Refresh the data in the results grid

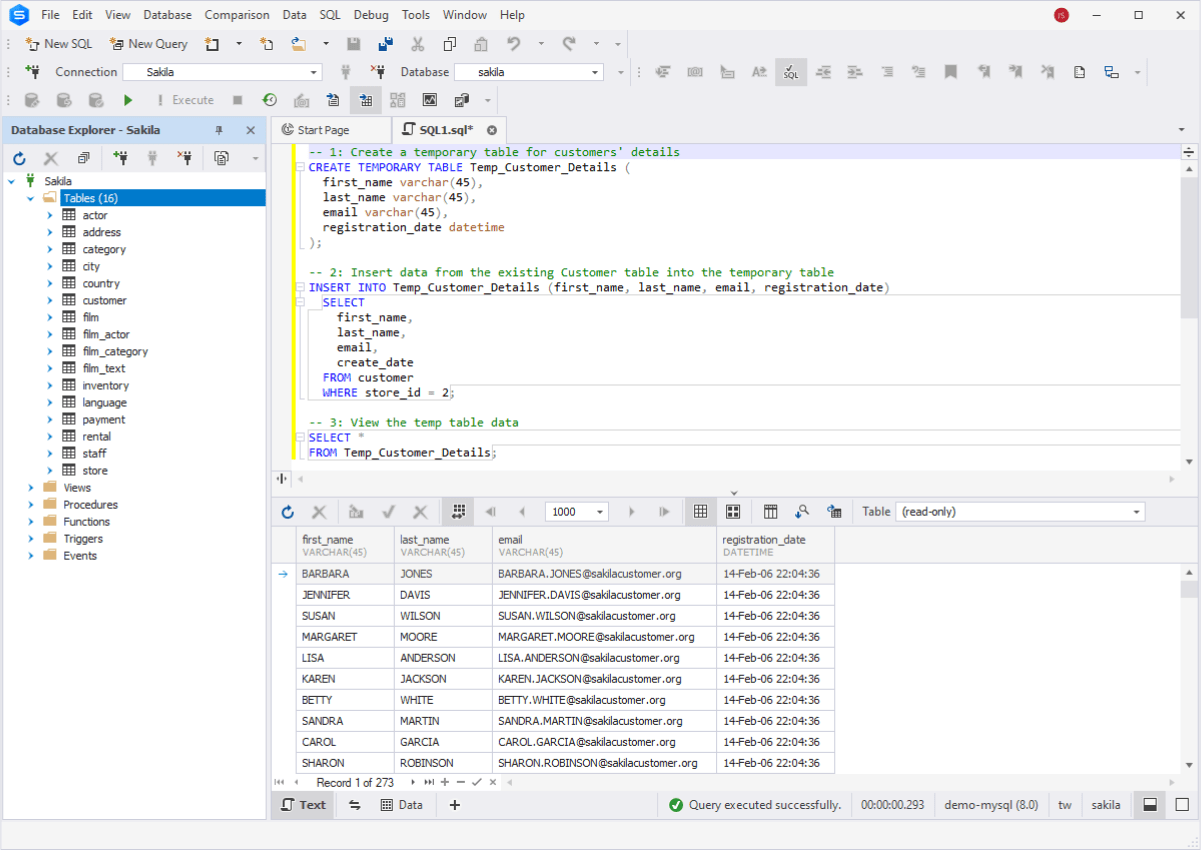(288, 511)
